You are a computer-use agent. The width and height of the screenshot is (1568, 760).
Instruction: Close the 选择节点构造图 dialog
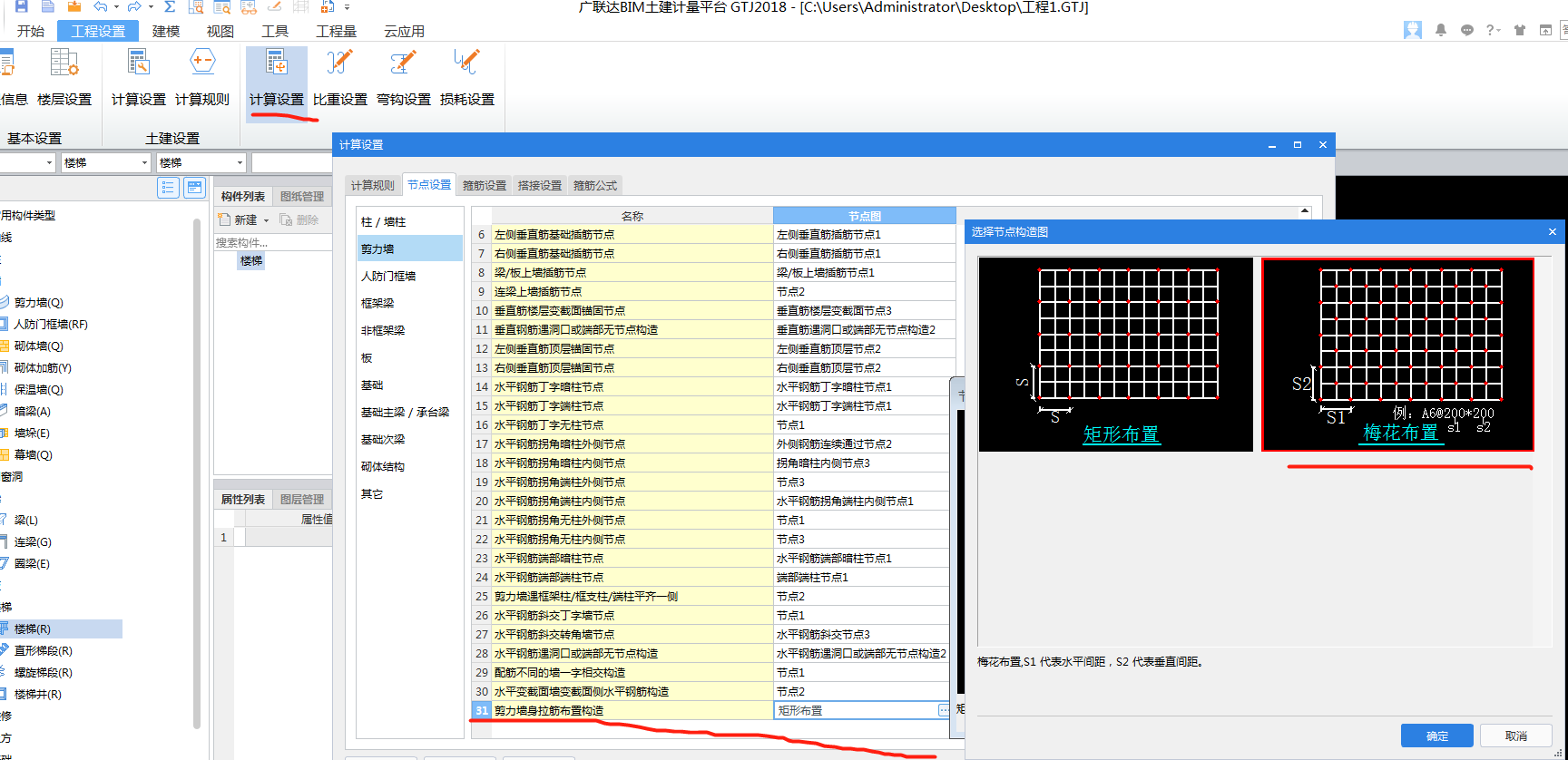click(x=1553, y=232)
